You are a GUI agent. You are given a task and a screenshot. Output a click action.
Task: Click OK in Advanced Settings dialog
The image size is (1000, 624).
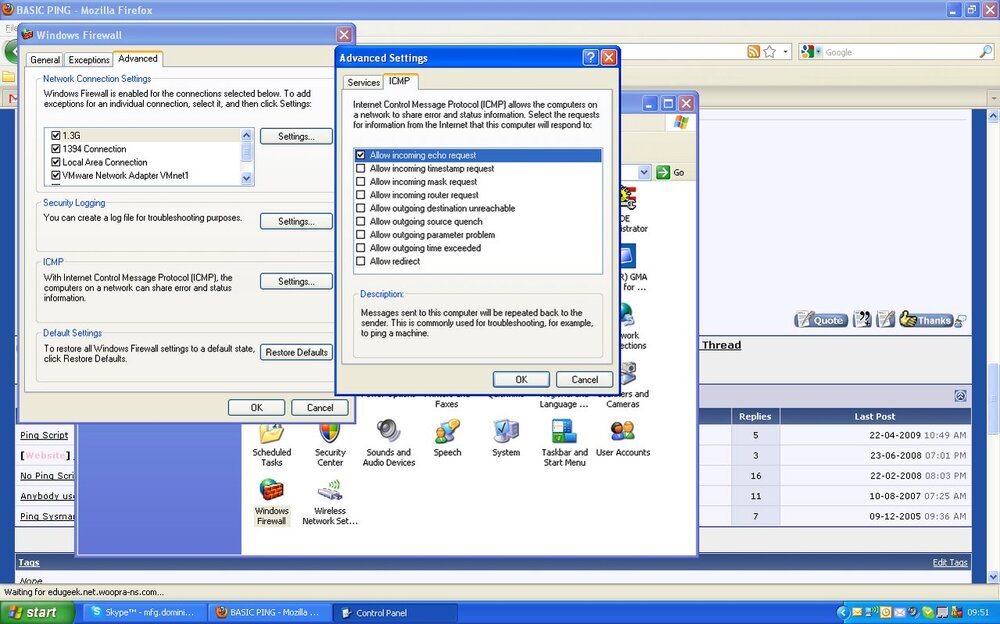click(x=521, y=379)
